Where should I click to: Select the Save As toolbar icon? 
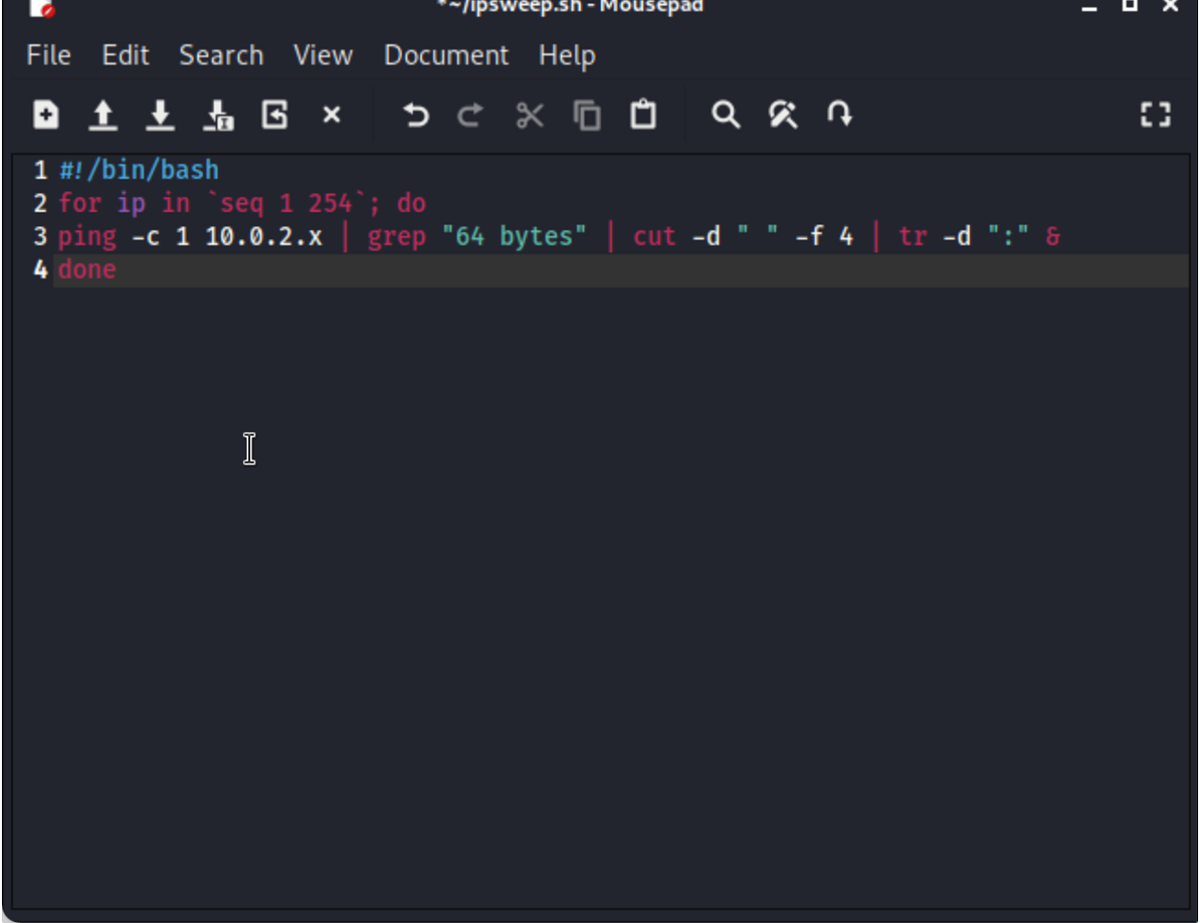click(x=219, y=115)
